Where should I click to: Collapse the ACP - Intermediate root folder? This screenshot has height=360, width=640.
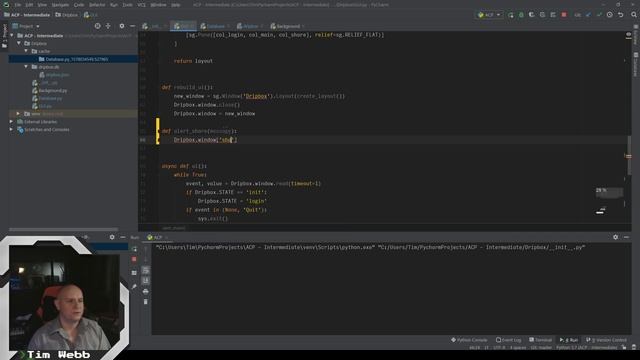[x=12, y=36]
